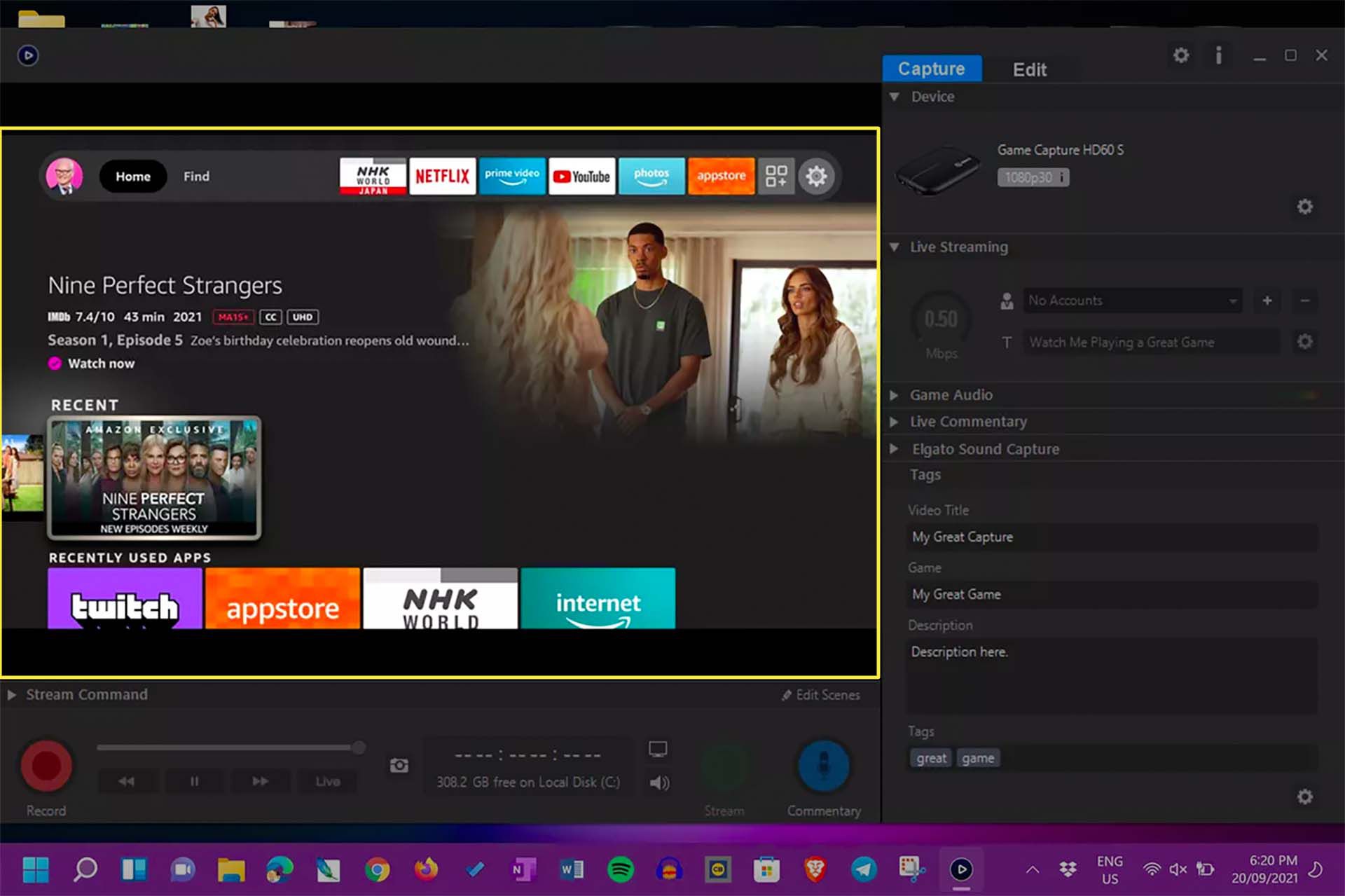Open Game Capture HD60 S device settings gear
The width and height of the screenshot is (1345, 896).
(1304, 207)
